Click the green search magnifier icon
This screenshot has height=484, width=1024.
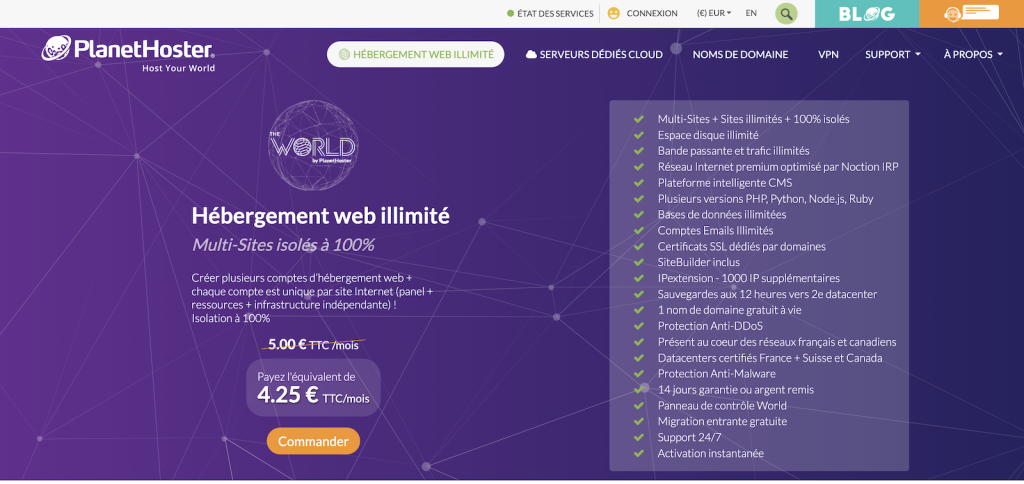[786, 13]
